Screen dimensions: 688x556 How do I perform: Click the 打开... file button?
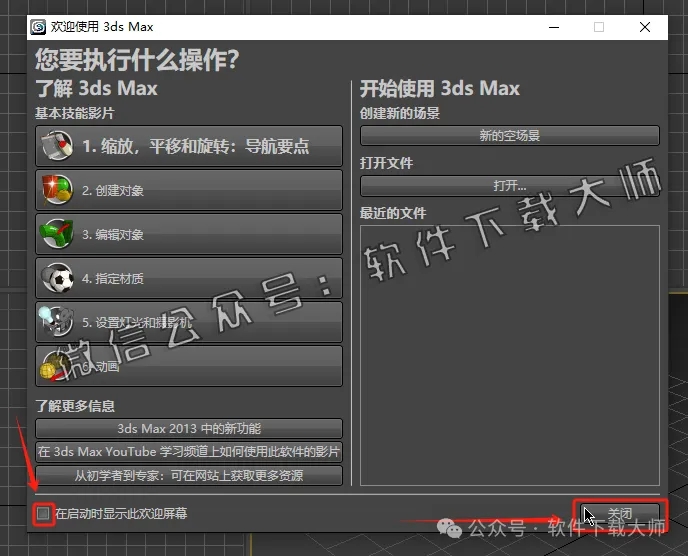(x=509, y=186)
